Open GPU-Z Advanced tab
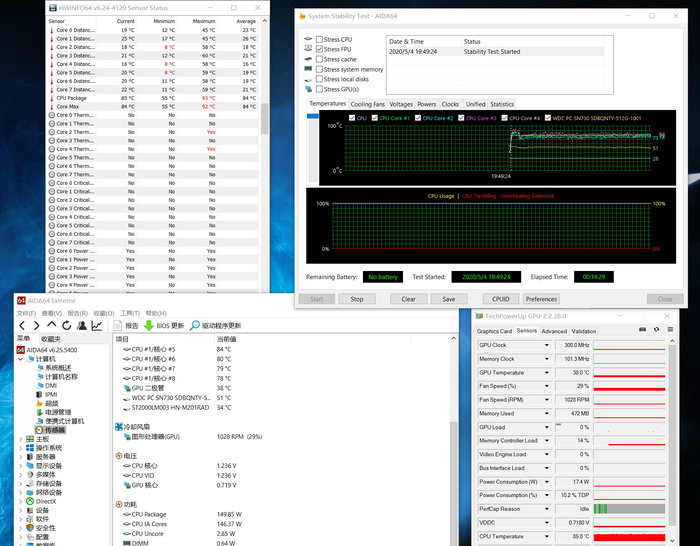The height and width of the screenshot is (546, 700). coord(554,331)
